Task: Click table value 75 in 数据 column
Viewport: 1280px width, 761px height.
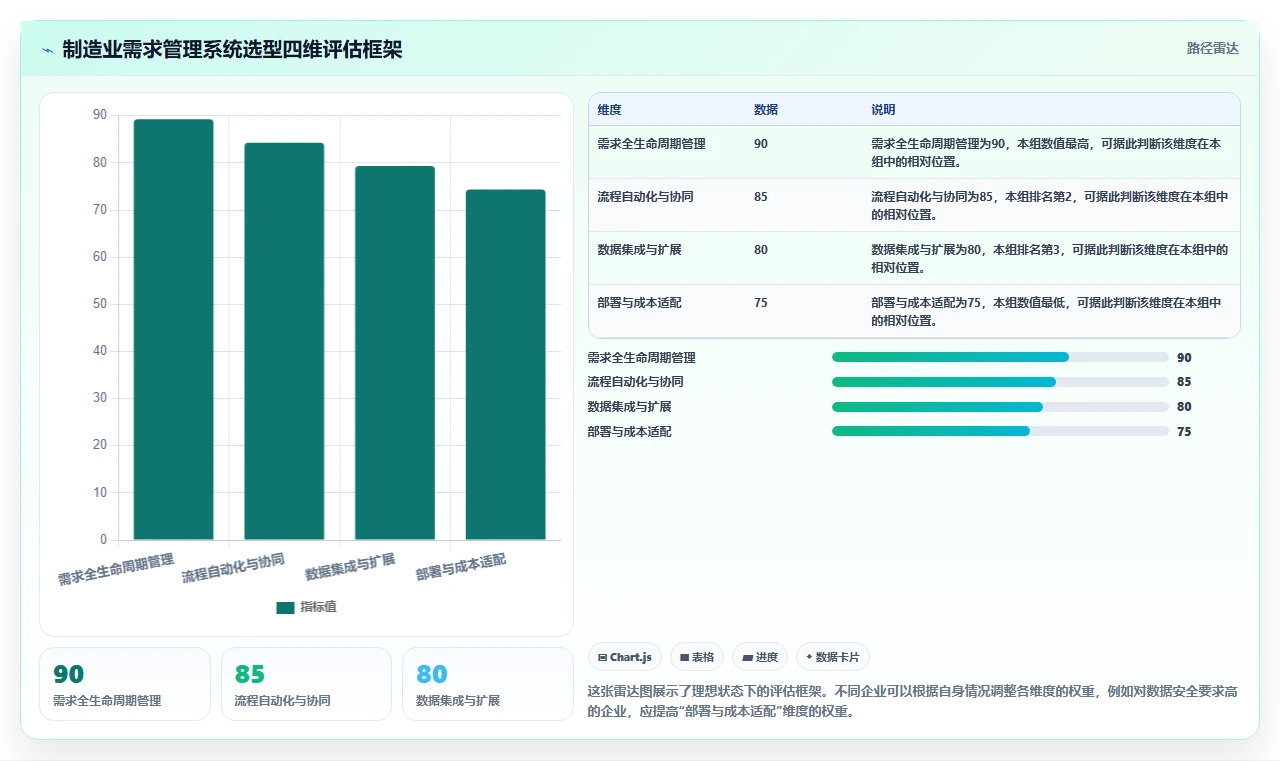Action: (x=761, y=303)
